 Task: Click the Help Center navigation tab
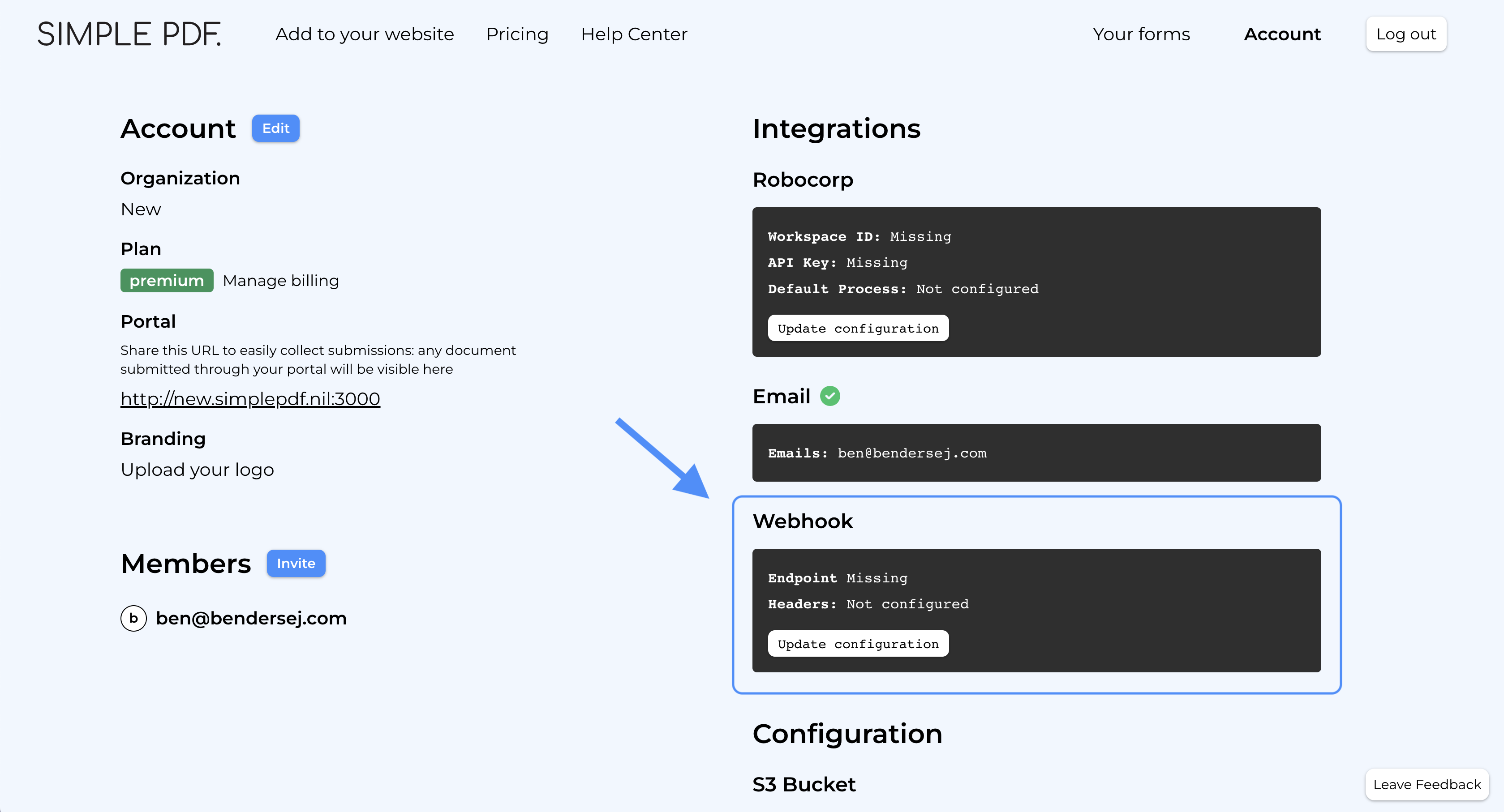[635, 33]
